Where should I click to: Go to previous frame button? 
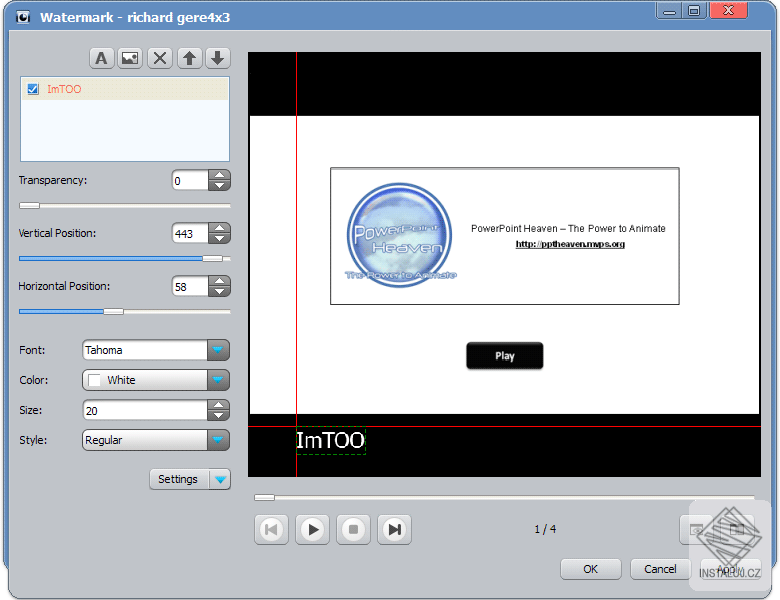click(271, 529)
